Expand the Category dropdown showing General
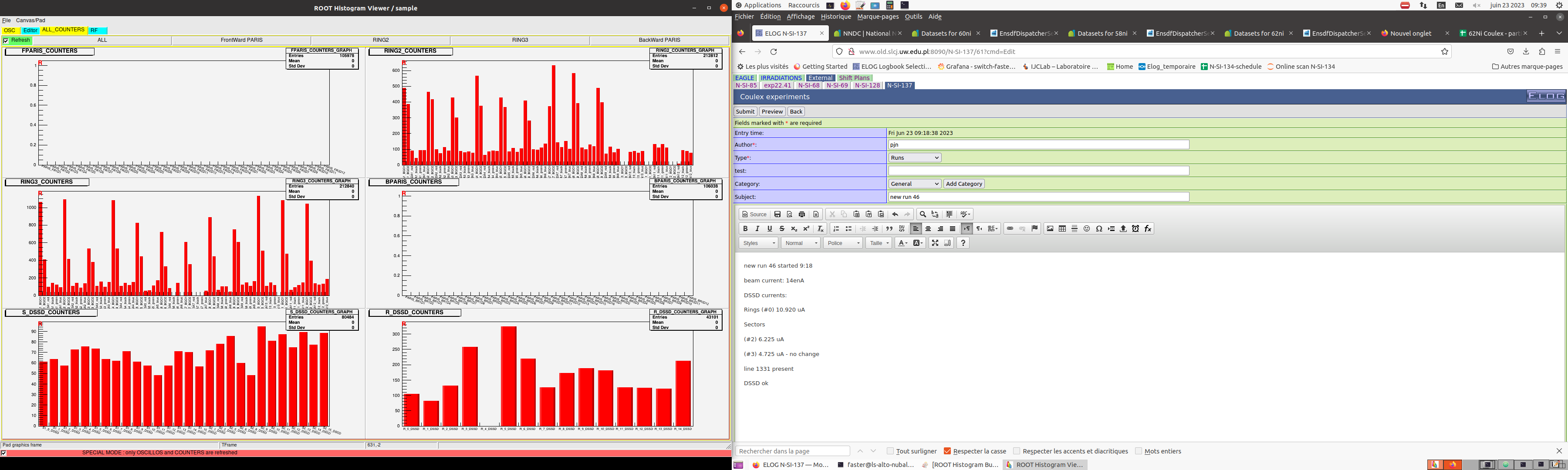Image resolution: width=1568 pixels, height=470 pixels. (914, 184)
